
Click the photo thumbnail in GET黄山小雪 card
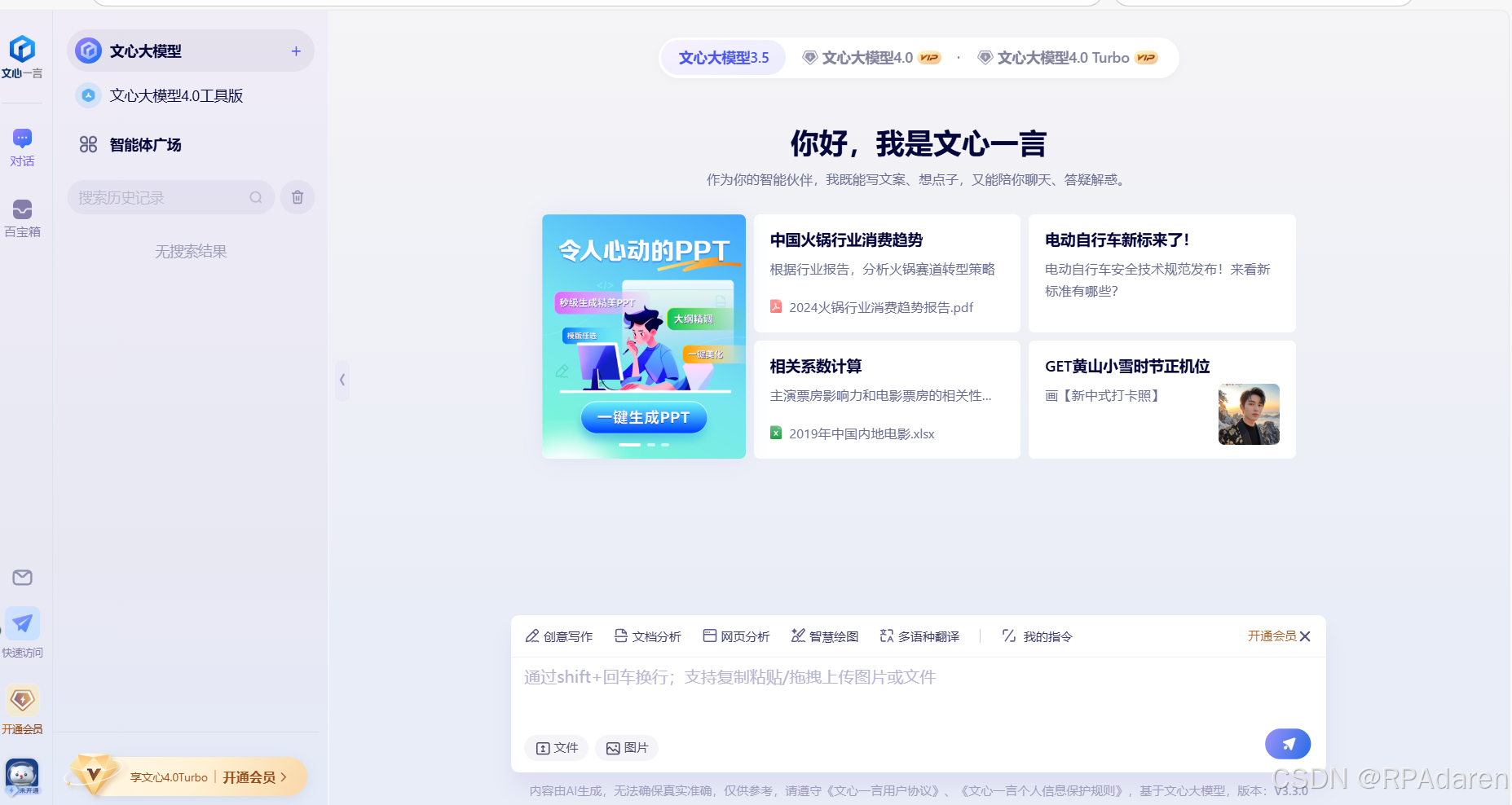click(1249, 414)
